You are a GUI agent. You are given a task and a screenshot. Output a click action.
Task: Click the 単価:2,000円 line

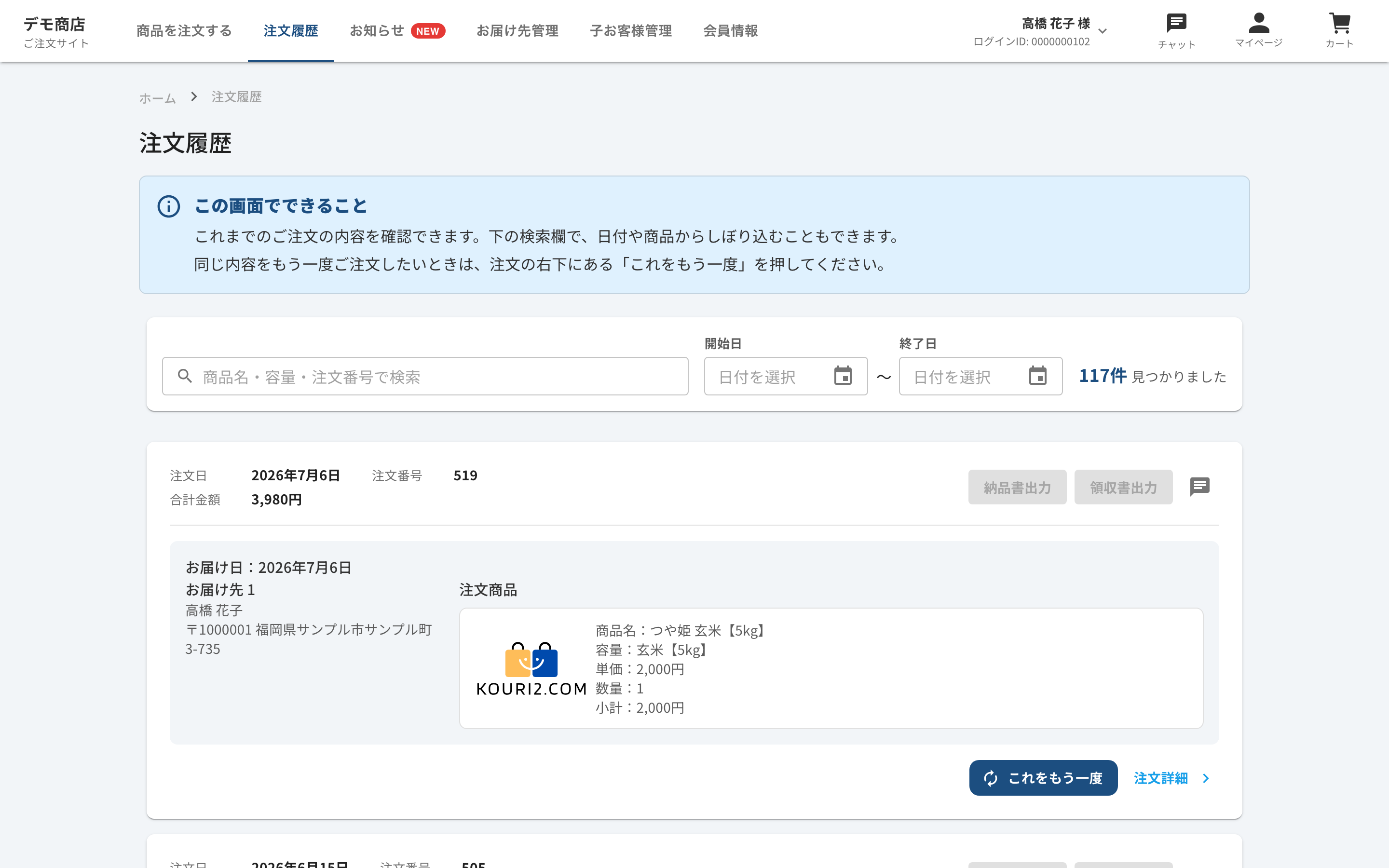pyautogui.click(x=640, y=669)
